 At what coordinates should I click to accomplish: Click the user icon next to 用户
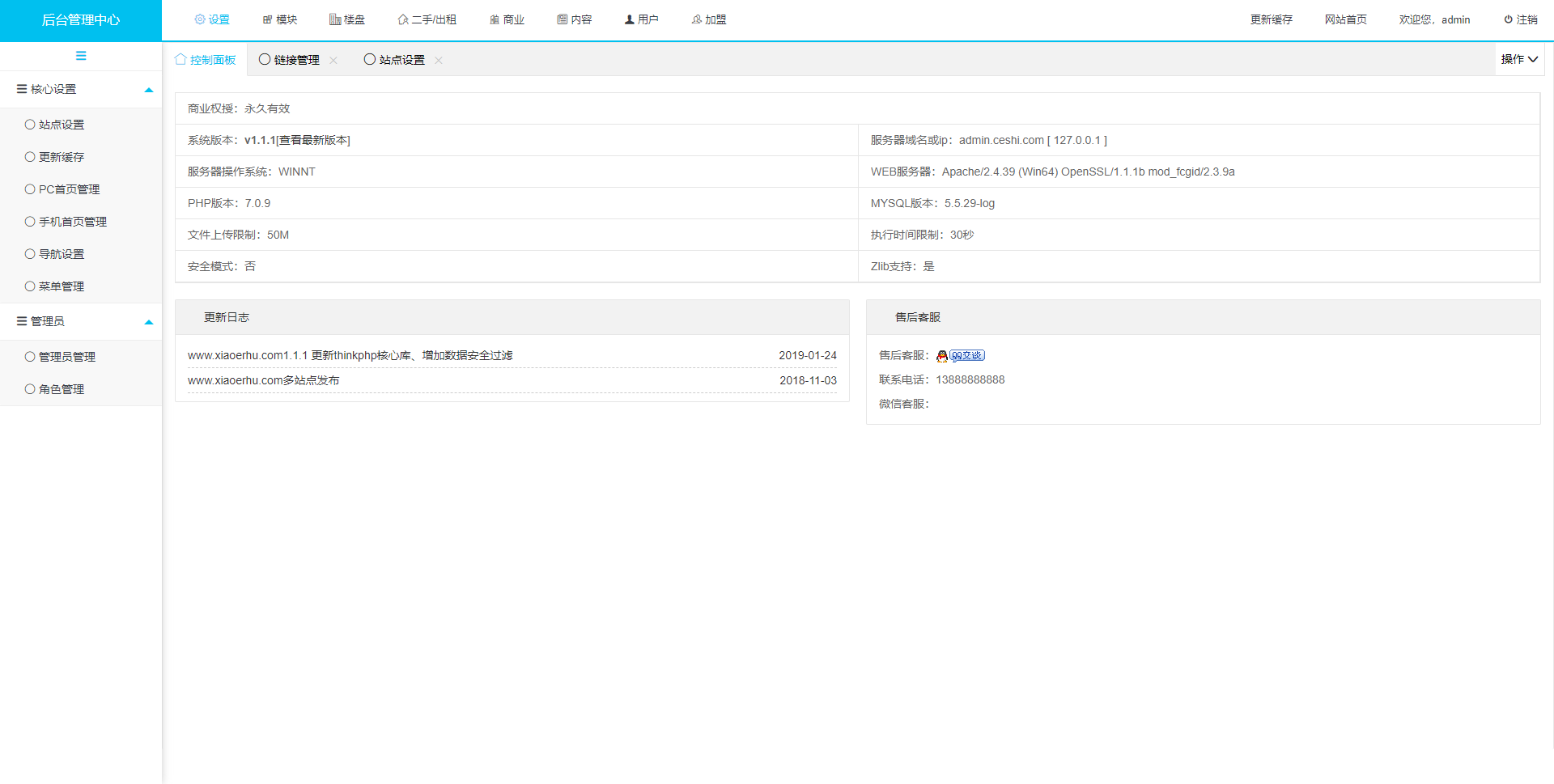click(629, 19)
